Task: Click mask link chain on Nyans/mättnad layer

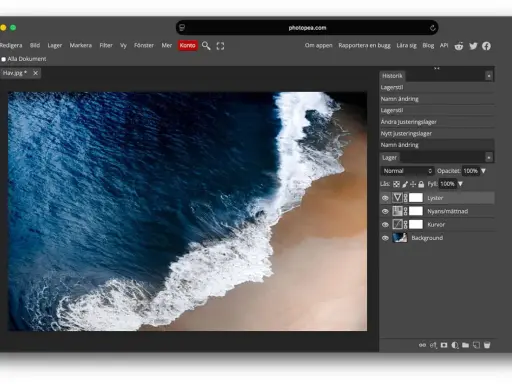Action: point(406,211)
